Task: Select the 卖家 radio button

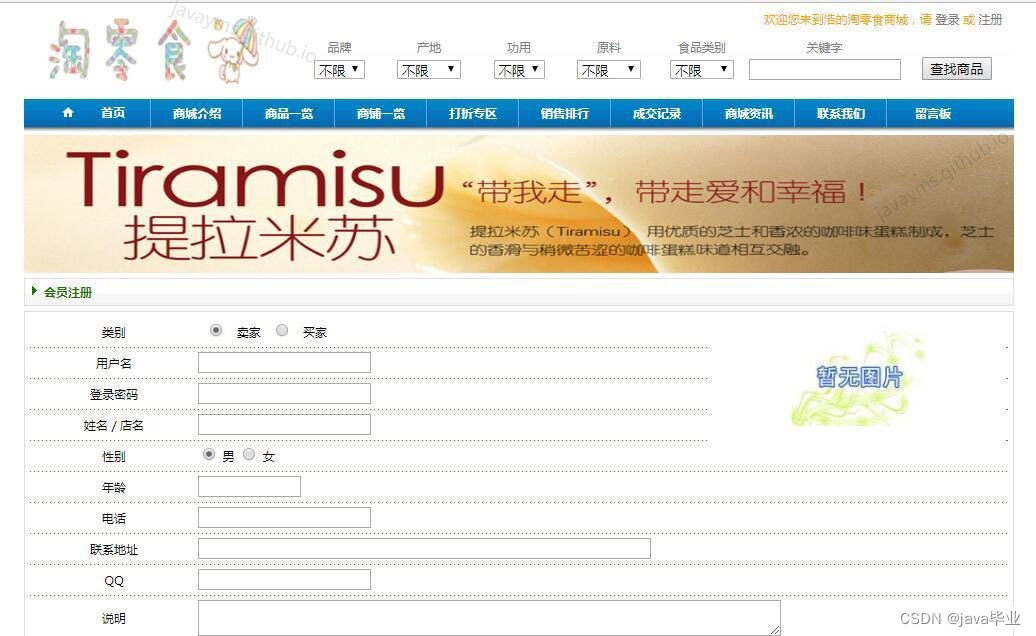Action: (x=215, y=329)
